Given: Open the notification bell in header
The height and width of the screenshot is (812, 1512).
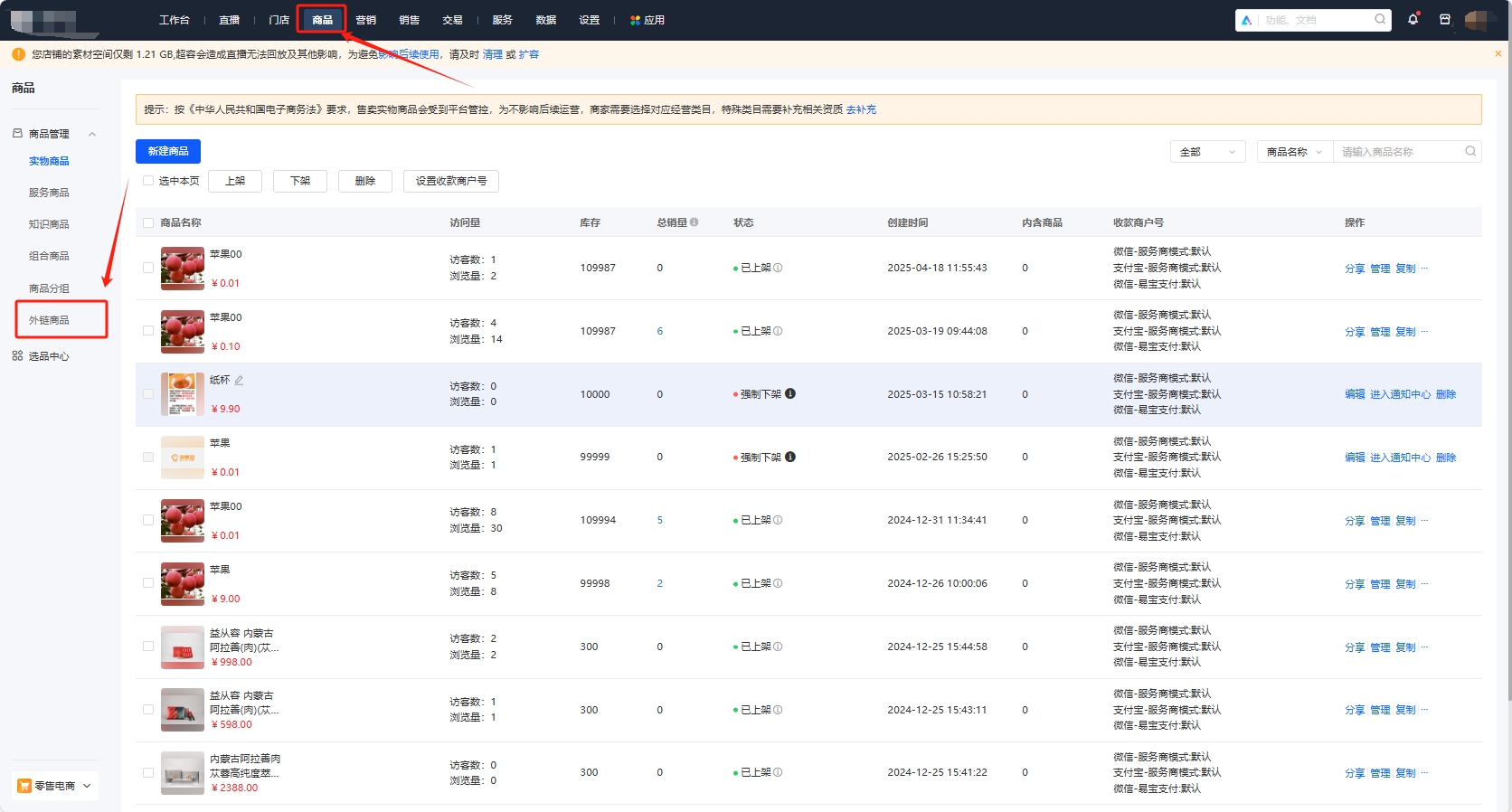Looking at the screenshot, I should coord(1413,19).
